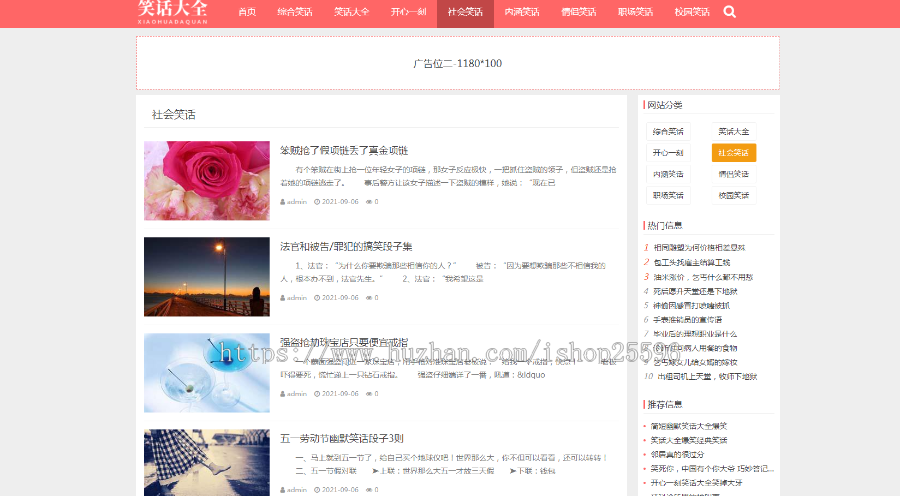Image resolution: width=900 pixels, height=496 pixels.
Task: Click the 笑话大全 site logo
Action: (173, 12)
